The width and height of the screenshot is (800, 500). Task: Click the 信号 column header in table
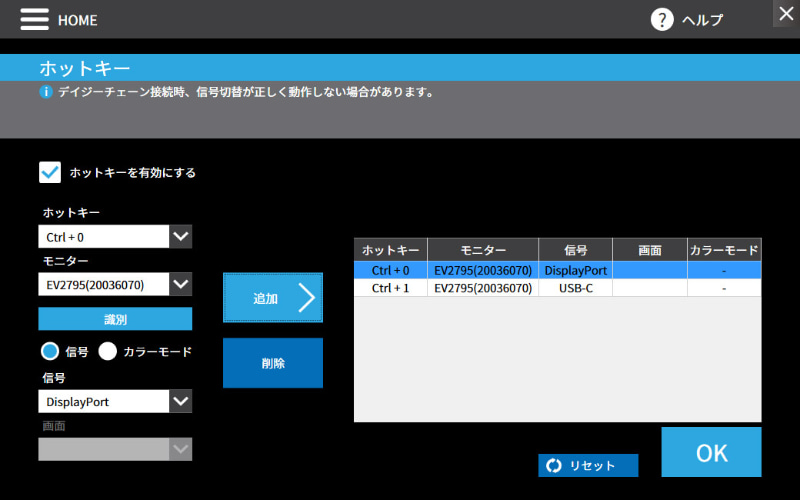[576, 250]
